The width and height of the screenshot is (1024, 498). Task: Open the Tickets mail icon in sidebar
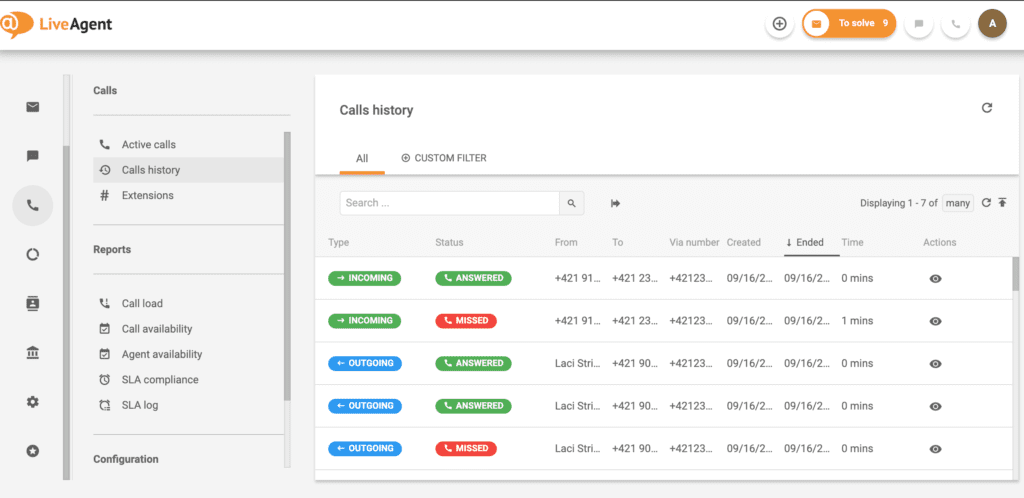(33, 107)
